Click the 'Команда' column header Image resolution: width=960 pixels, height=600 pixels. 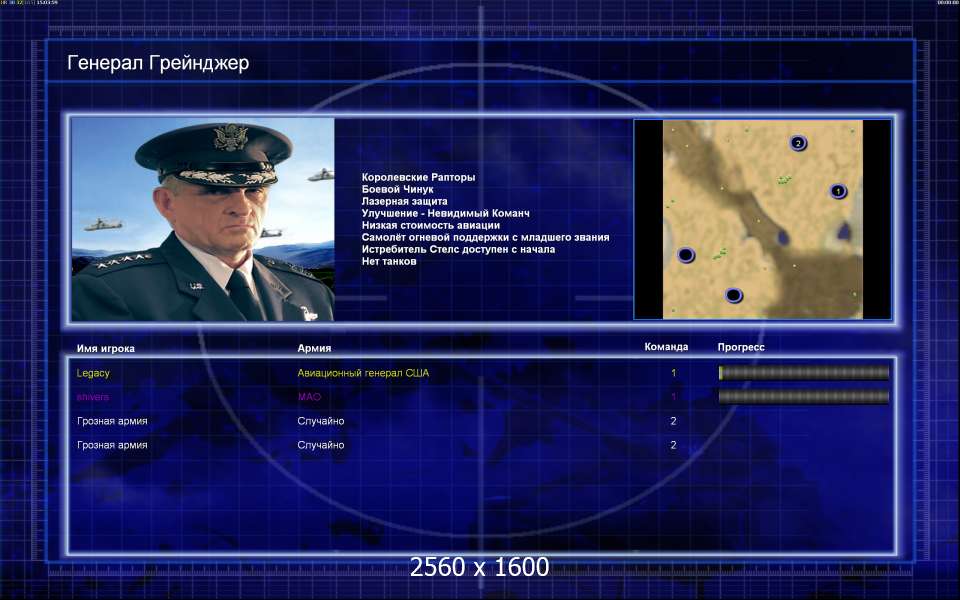(666, 347)
